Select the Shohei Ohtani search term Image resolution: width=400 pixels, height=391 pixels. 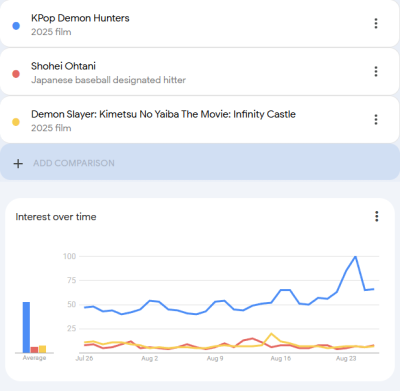click(x=63, y=66)
